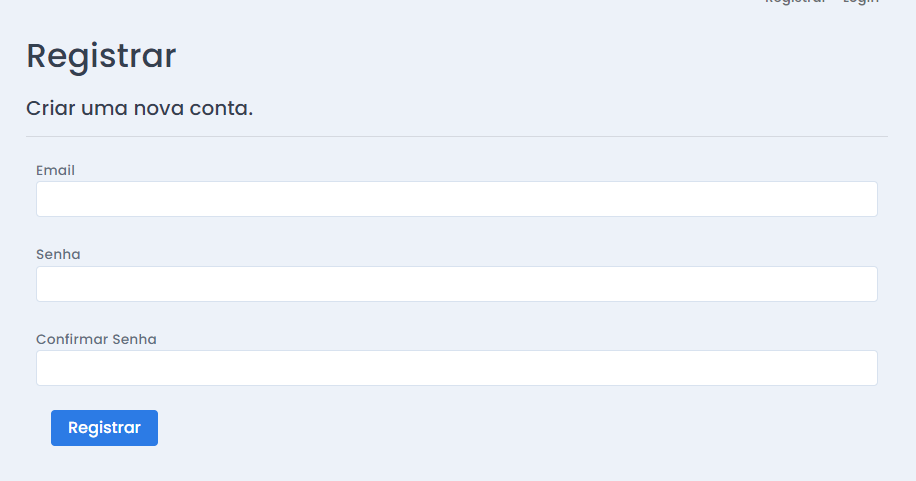Click inside the textbox under Senha

(x=456, y=284)
